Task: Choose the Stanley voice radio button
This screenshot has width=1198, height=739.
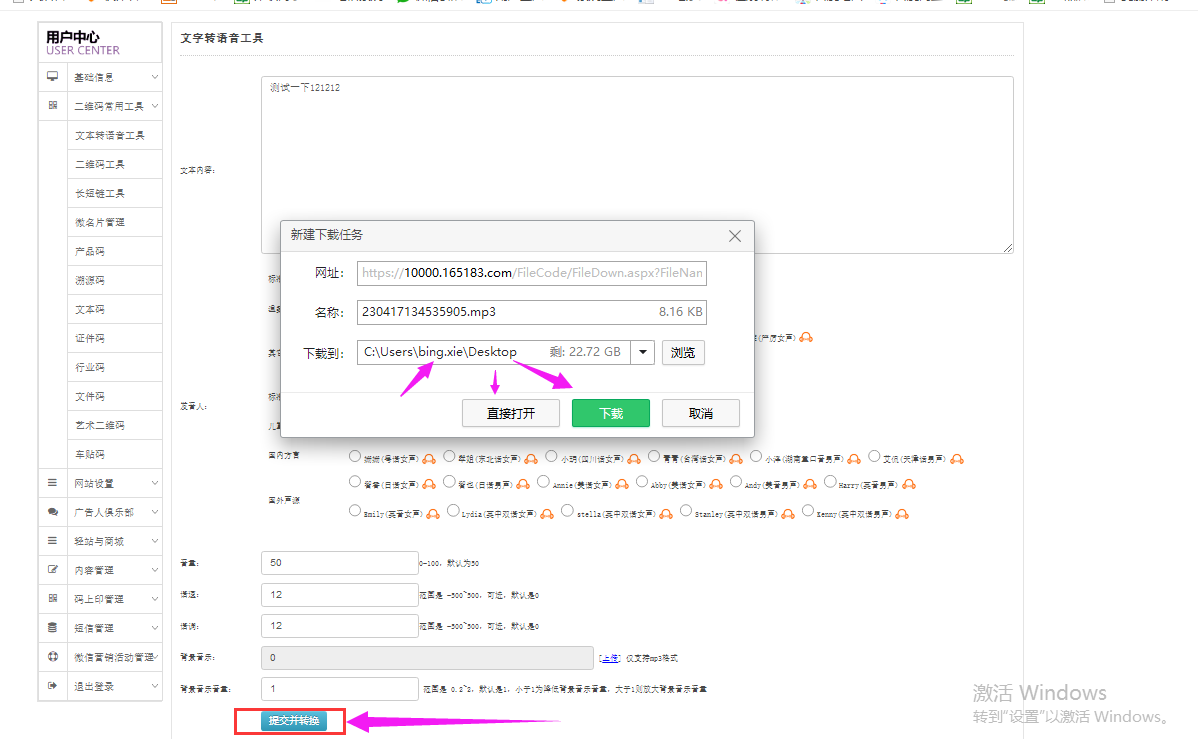Action: pos(686,511)
